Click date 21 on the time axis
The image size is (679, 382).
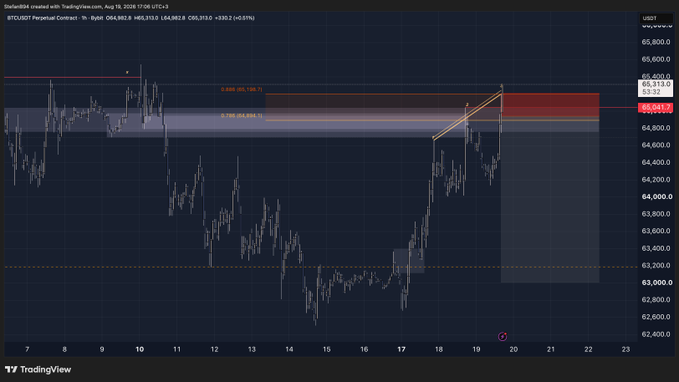coord(551,349)
